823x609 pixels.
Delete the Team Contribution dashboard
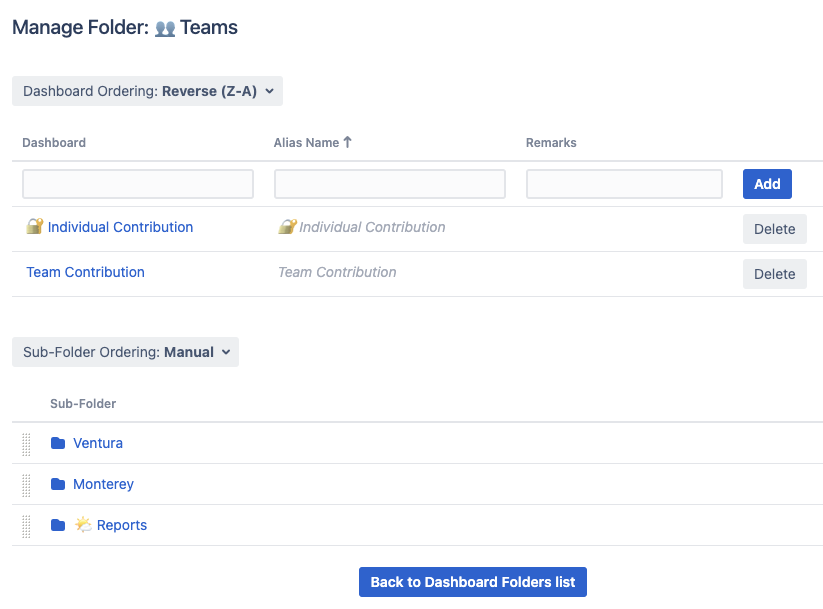tap(774, 274)
